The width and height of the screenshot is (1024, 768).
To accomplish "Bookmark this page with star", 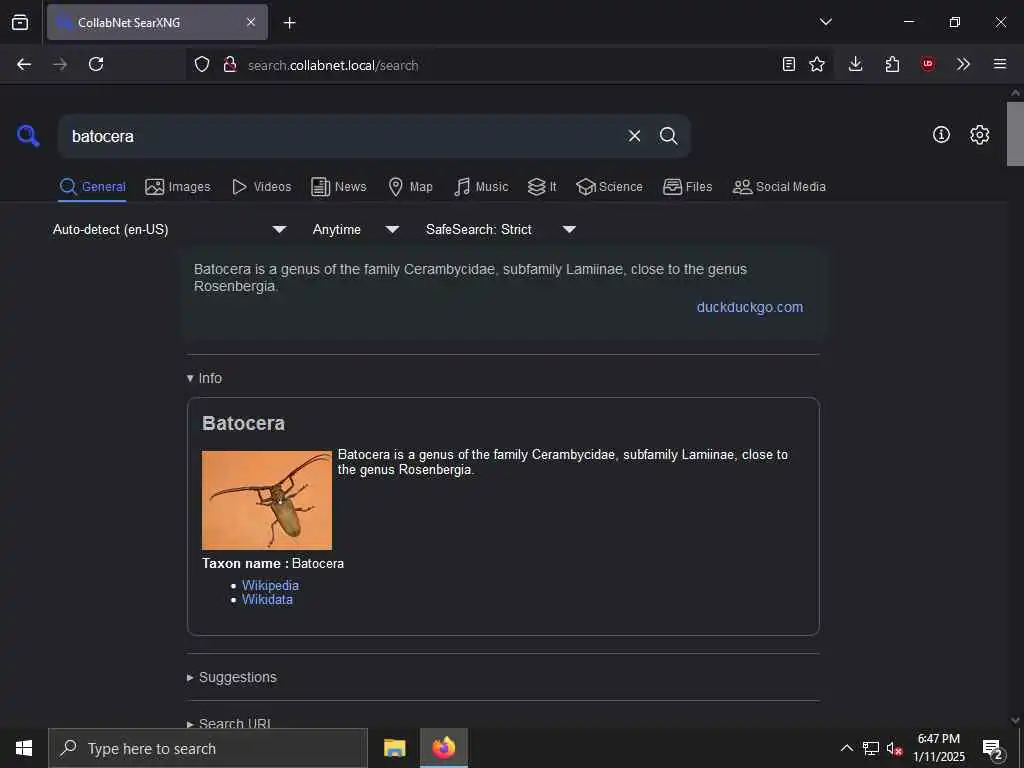I will pos(816,64).
